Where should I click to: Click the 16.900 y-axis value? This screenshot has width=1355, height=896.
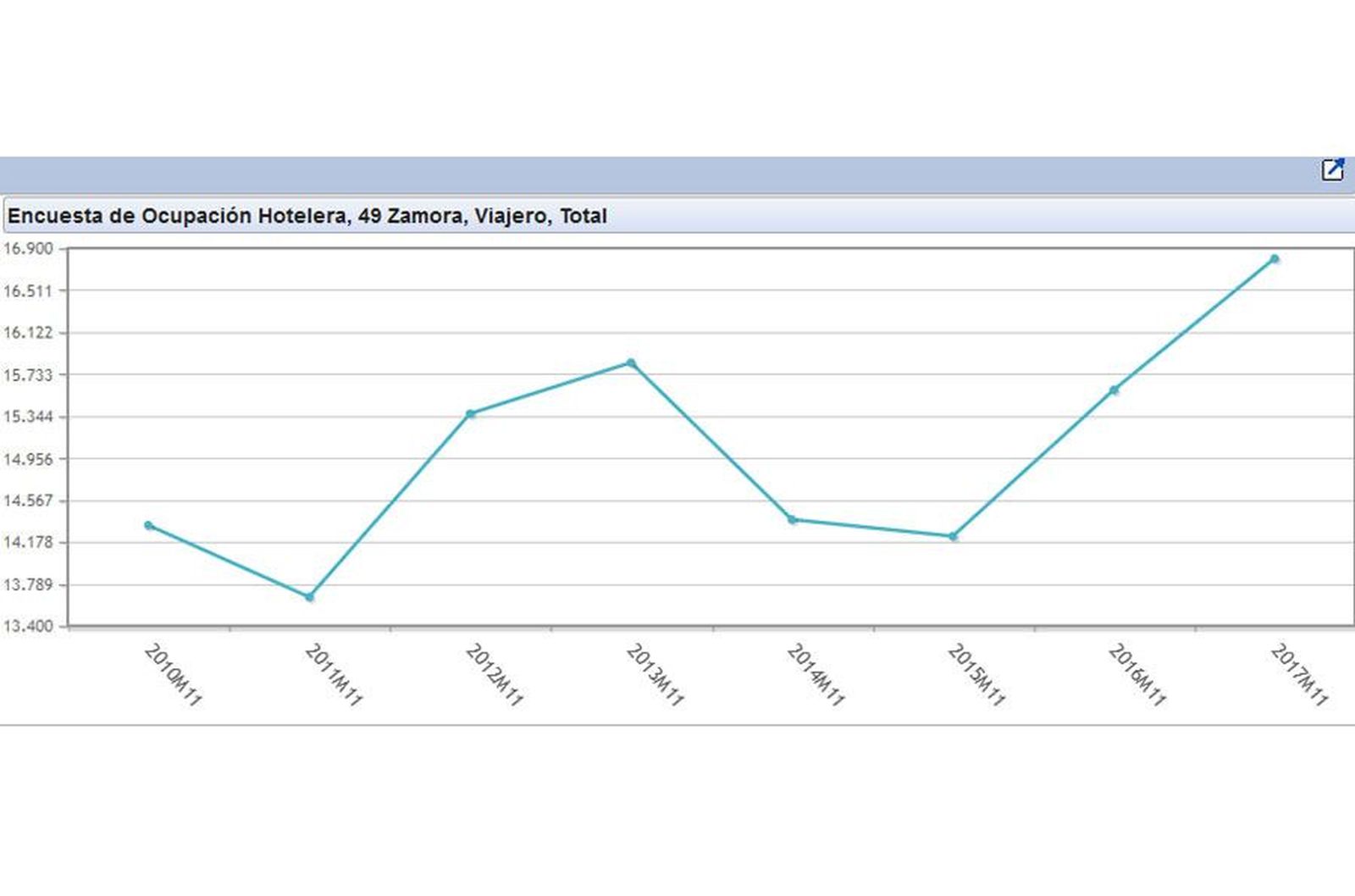click(28, 249)
